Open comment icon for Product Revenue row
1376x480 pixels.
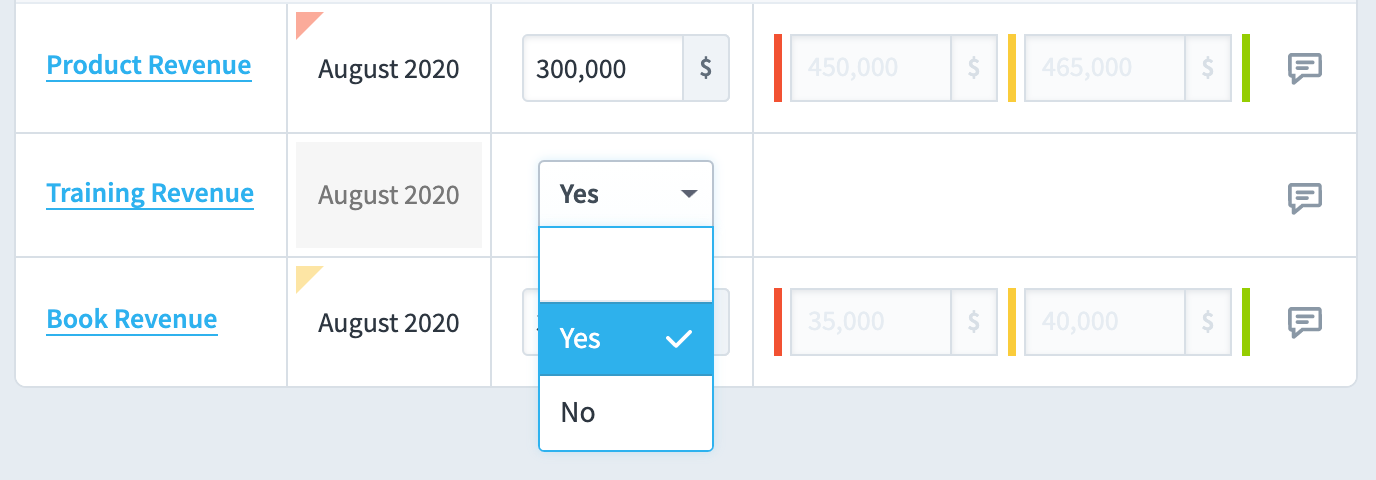pyautogui.click(x=1305, y=68)
